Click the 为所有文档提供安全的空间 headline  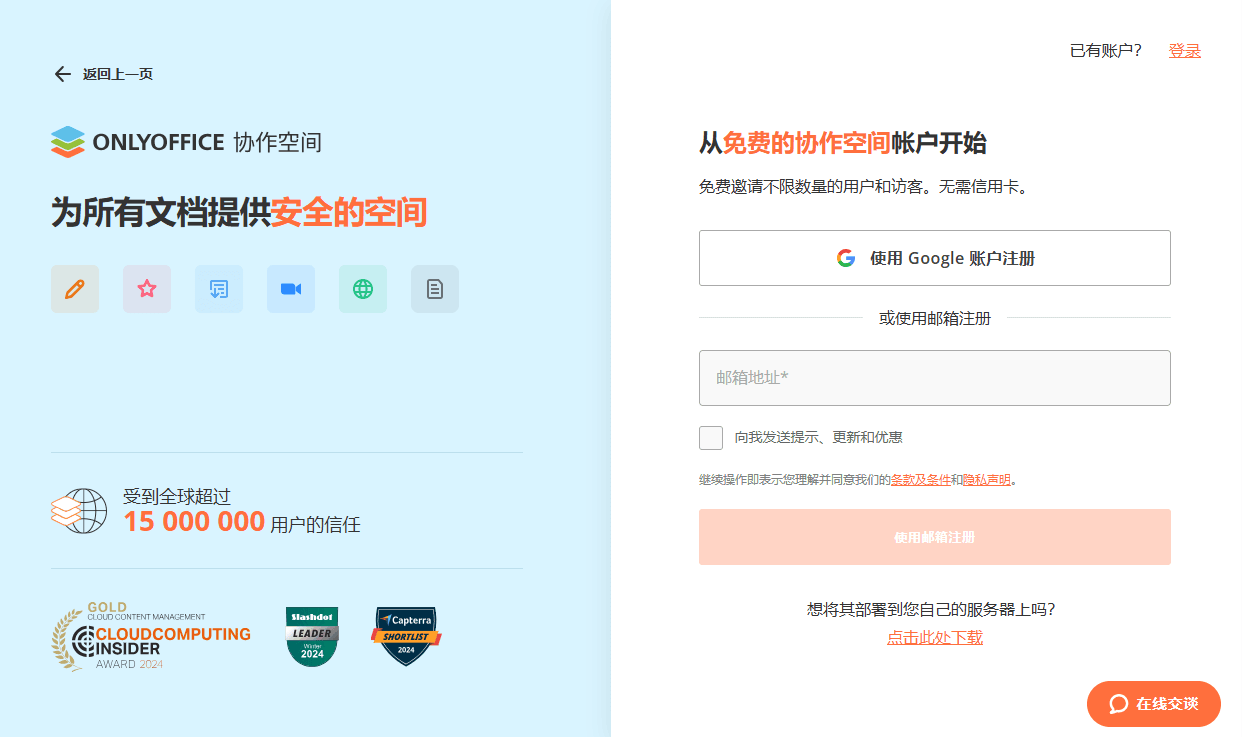coord(239,212)
